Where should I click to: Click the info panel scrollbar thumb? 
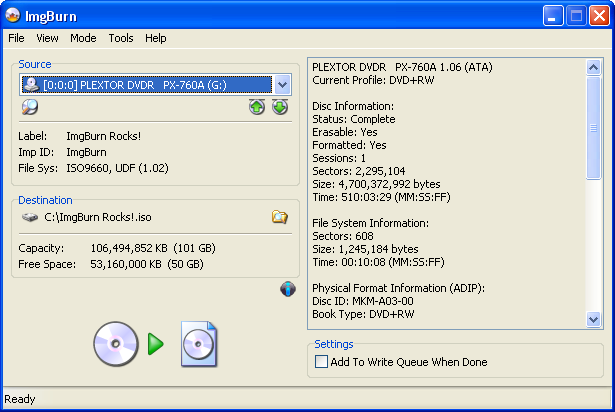(x=593, y=128)
